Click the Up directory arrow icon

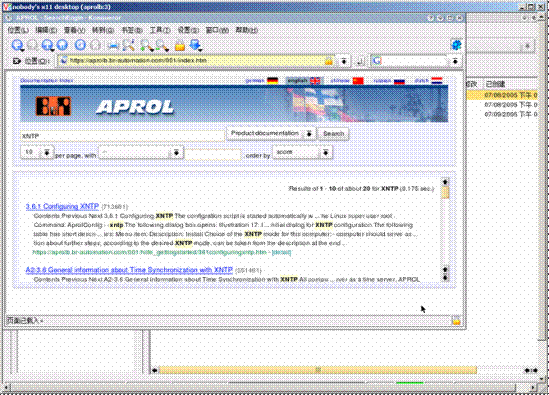[x=47, y=45]
